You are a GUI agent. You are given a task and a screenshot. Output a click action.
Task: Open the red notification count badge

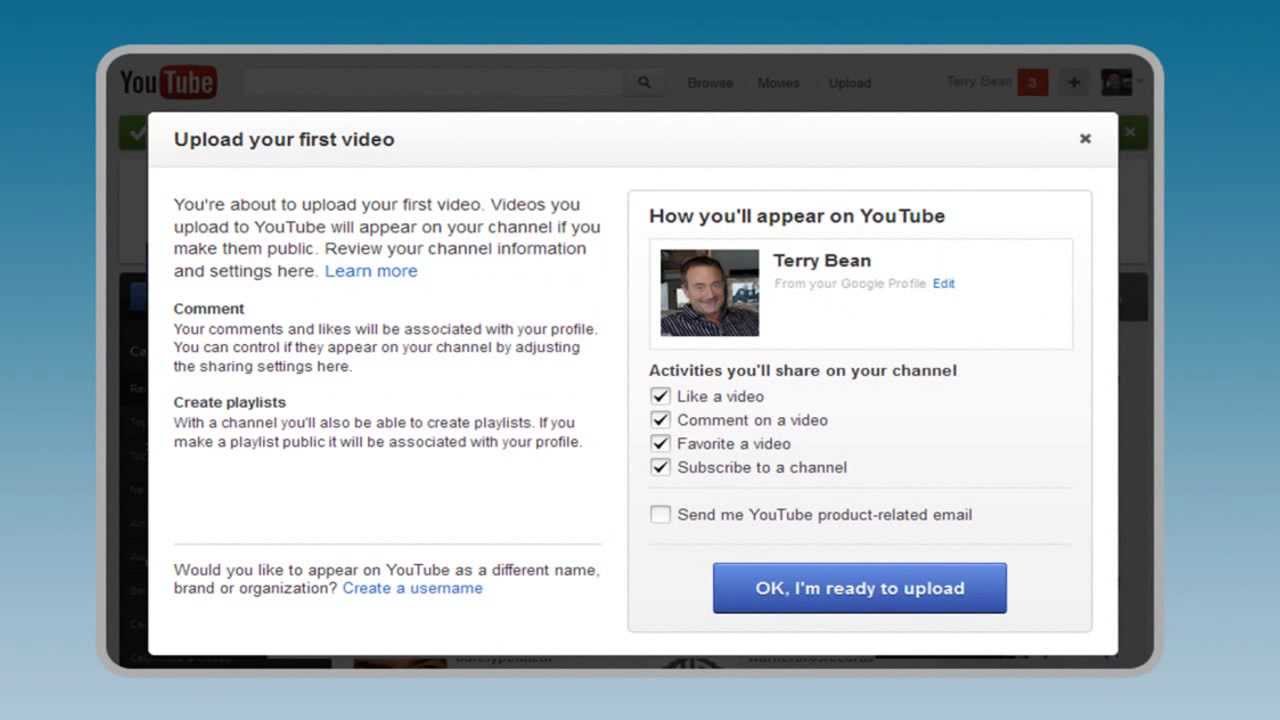point(1032,83)
